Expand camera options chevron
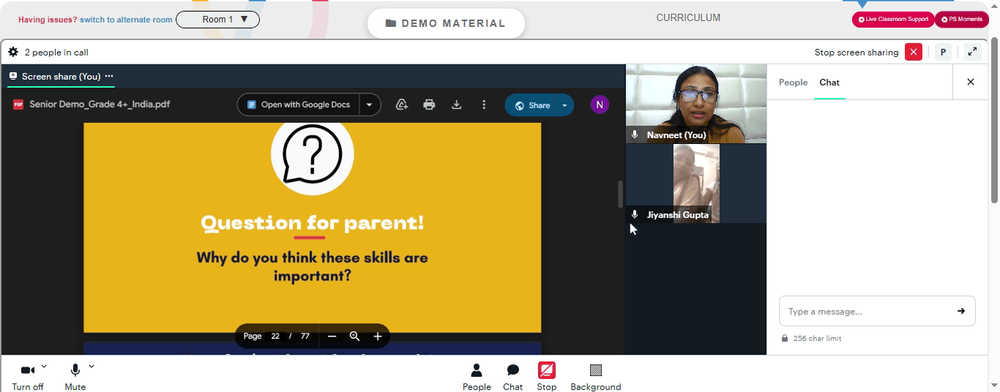 pos(43,366)
